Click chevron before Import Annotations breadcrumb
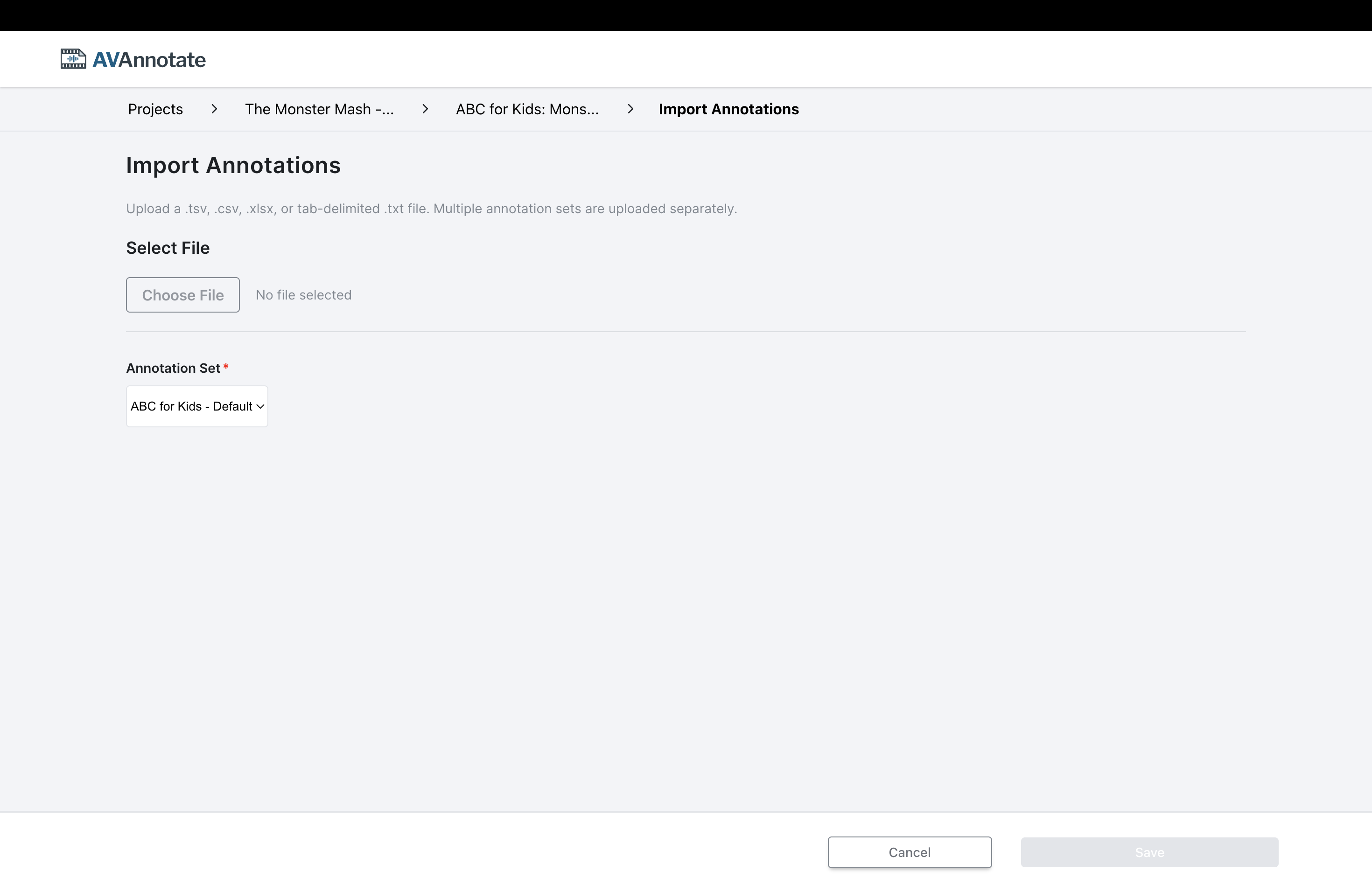Viewport: 1372px width, 892px height. (x=630, y=109)
